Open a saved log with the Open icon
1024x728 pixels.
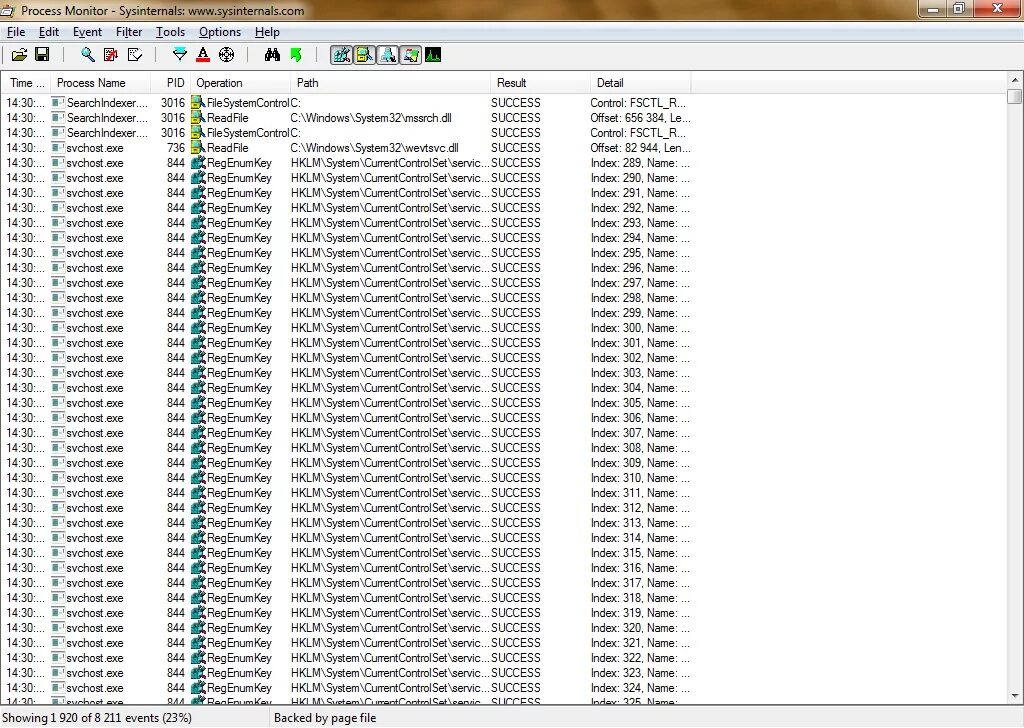click(20, 55)
